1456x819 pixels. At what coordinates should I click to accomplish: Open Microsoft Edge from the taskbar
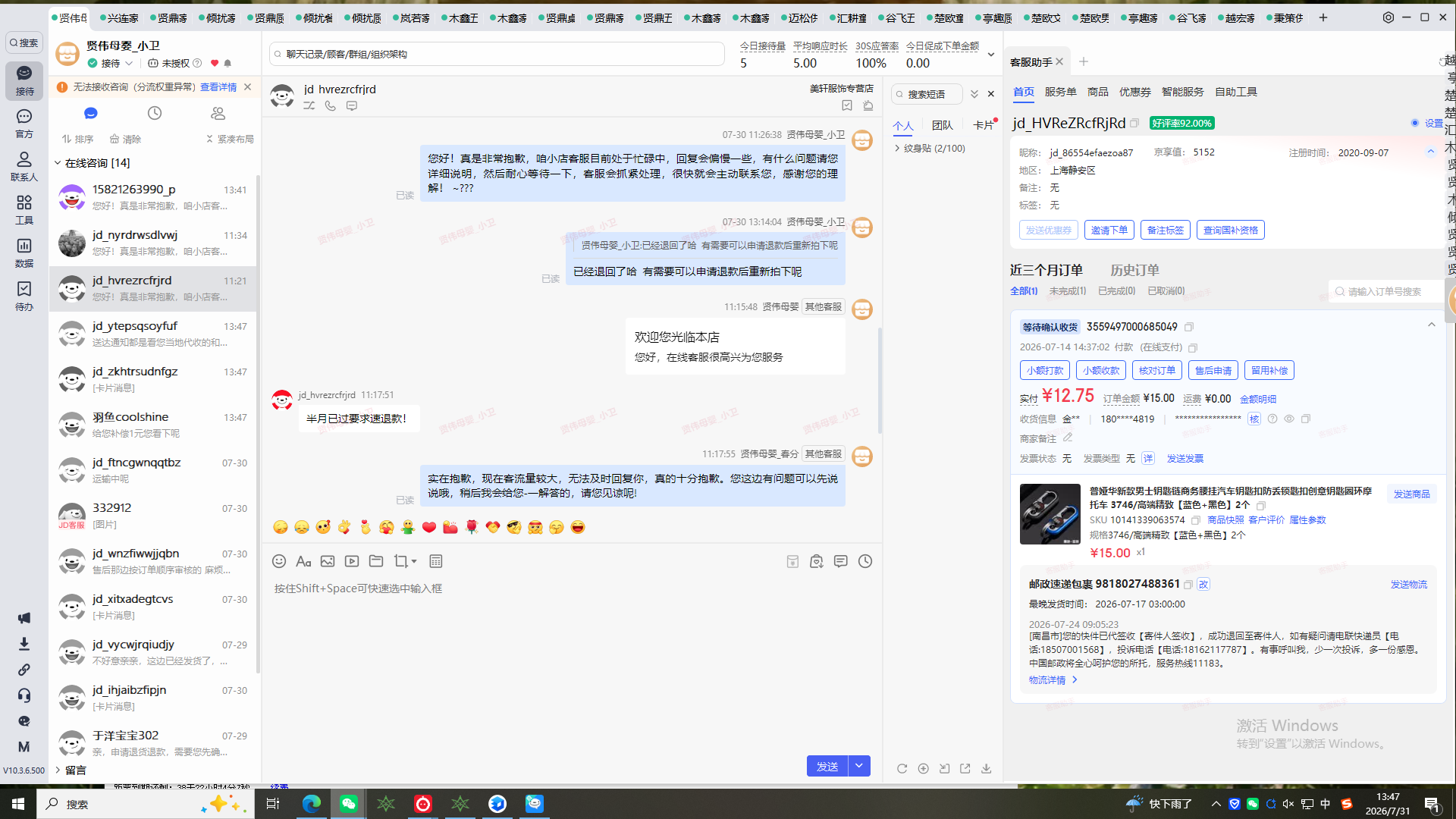pos(312,804)
